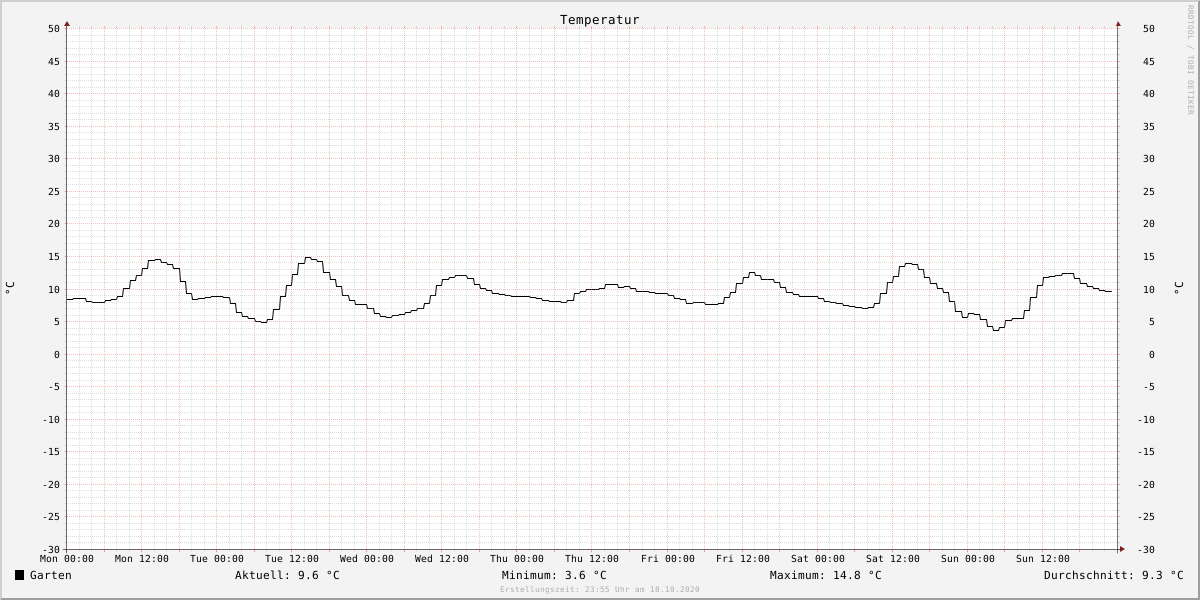Click the '-30' label on left axis

click(x=51, y=550)
